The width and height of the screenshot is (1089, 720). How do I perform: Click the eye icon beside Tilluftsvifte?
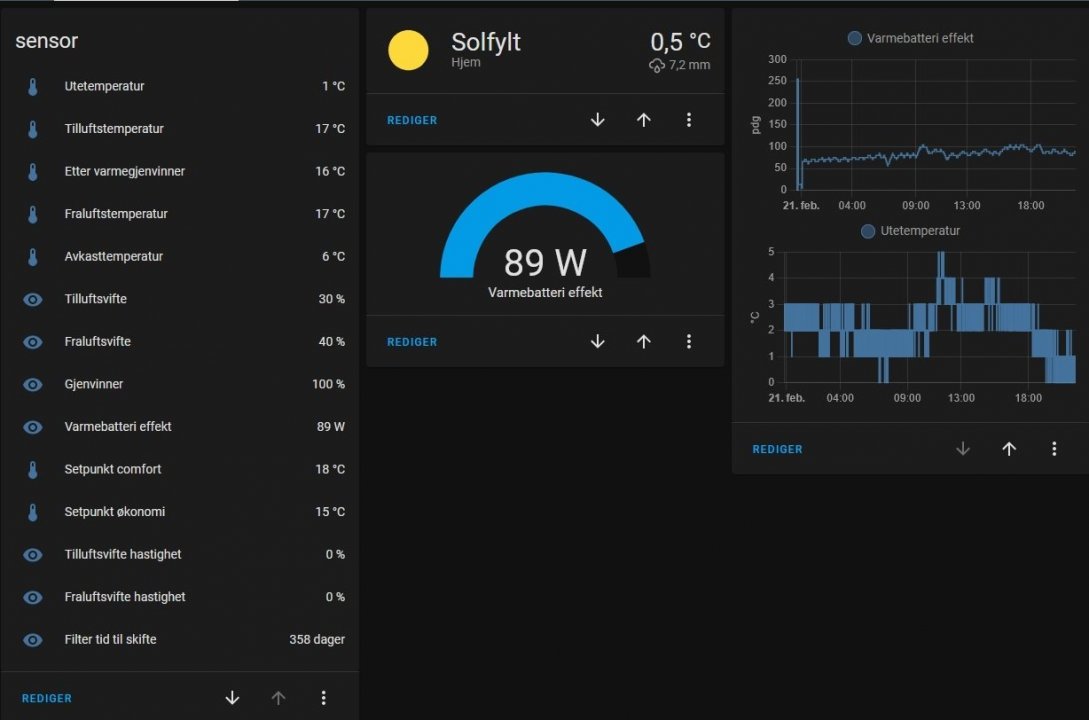pyautogui.click(x=33, y=299)
